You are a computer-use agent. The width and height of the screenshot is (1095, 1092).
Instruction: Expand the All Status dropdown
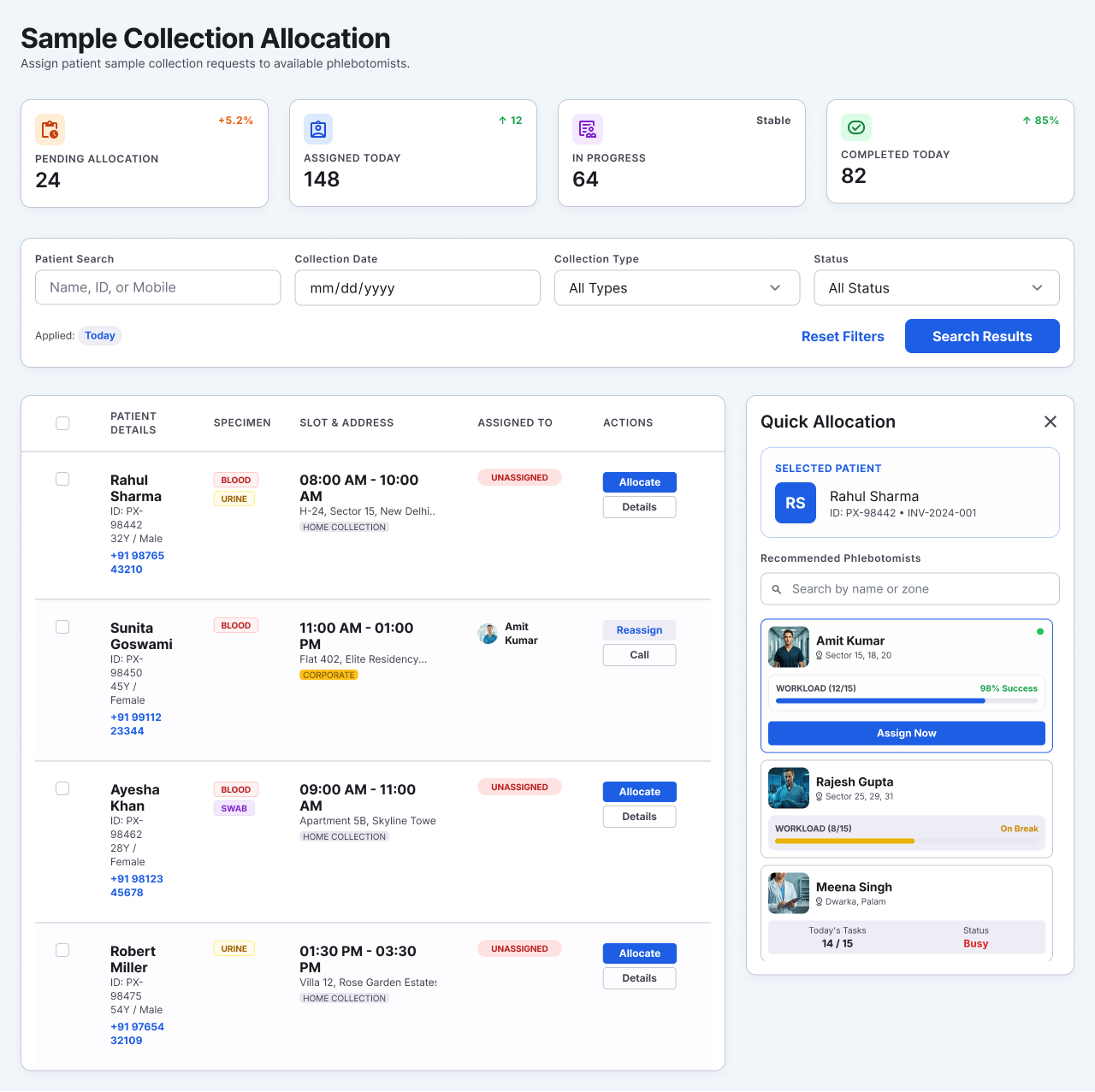tap(937, 288)
